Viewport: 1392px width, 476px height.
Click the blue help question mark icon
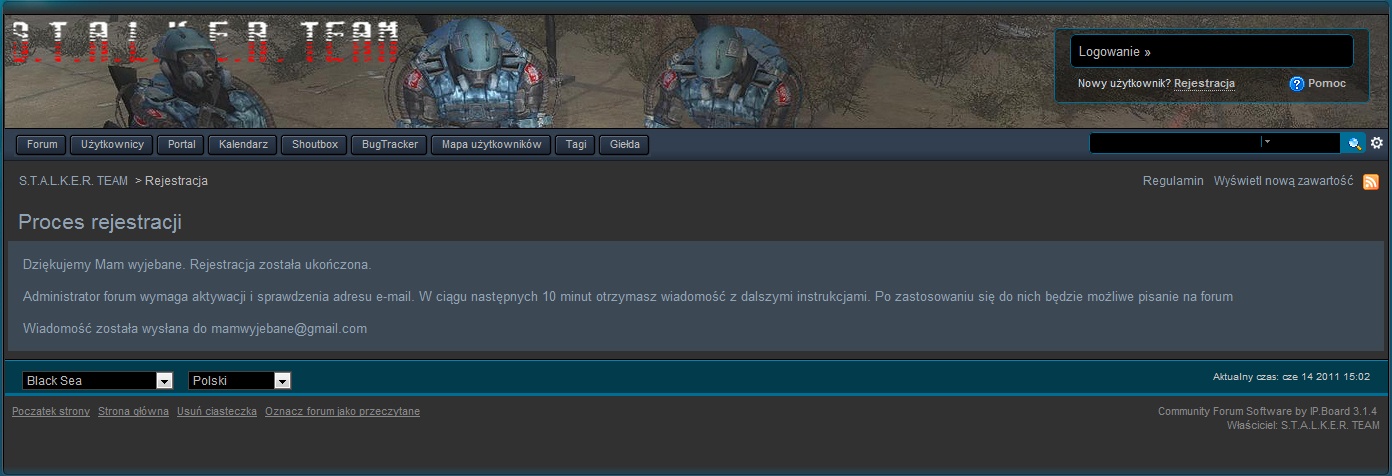(1297, 84)
